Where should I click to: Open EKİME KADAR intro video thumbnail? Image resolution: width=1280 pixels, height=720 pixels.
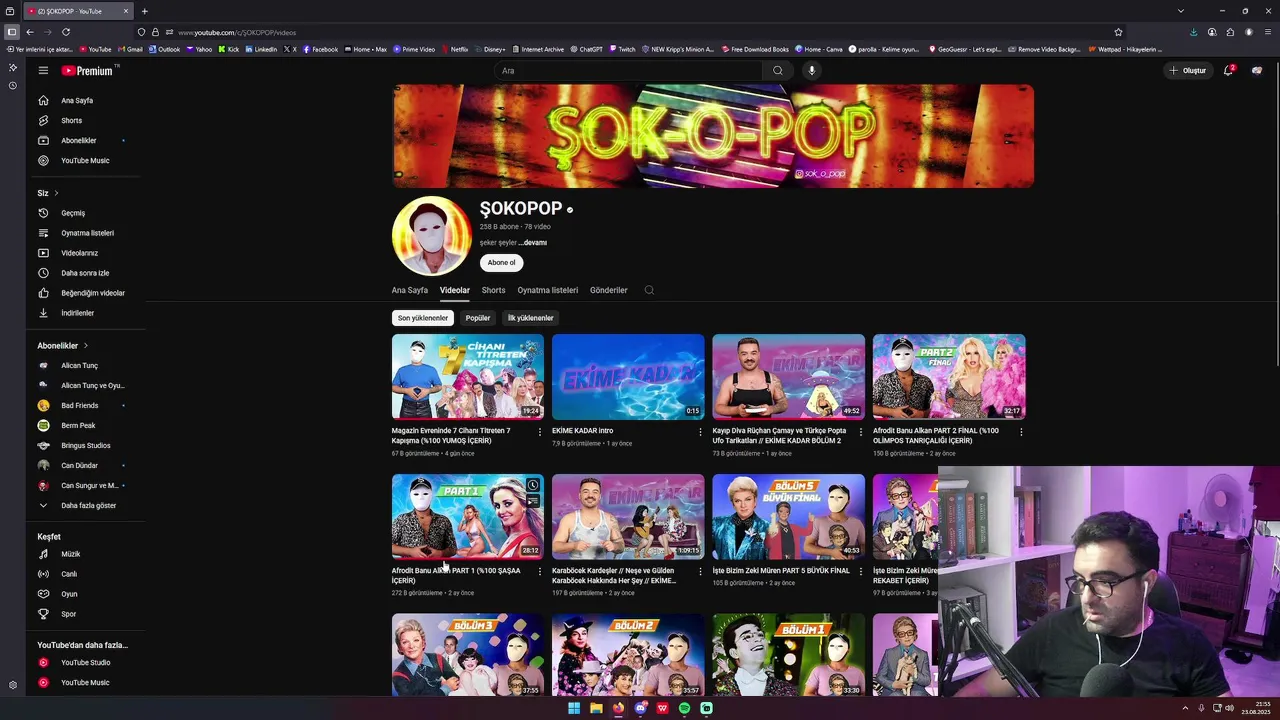(x=628, y=377)
